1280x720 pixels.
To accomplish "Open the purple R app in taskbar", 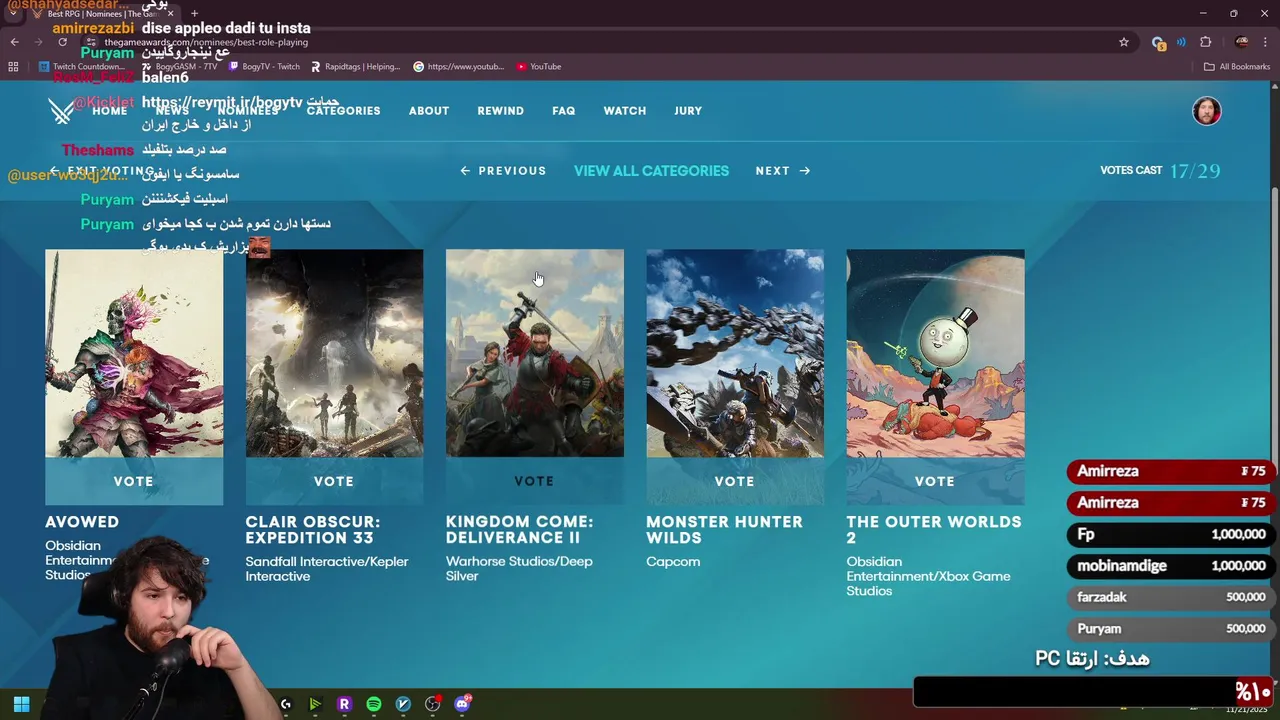I will coord(344,704).
